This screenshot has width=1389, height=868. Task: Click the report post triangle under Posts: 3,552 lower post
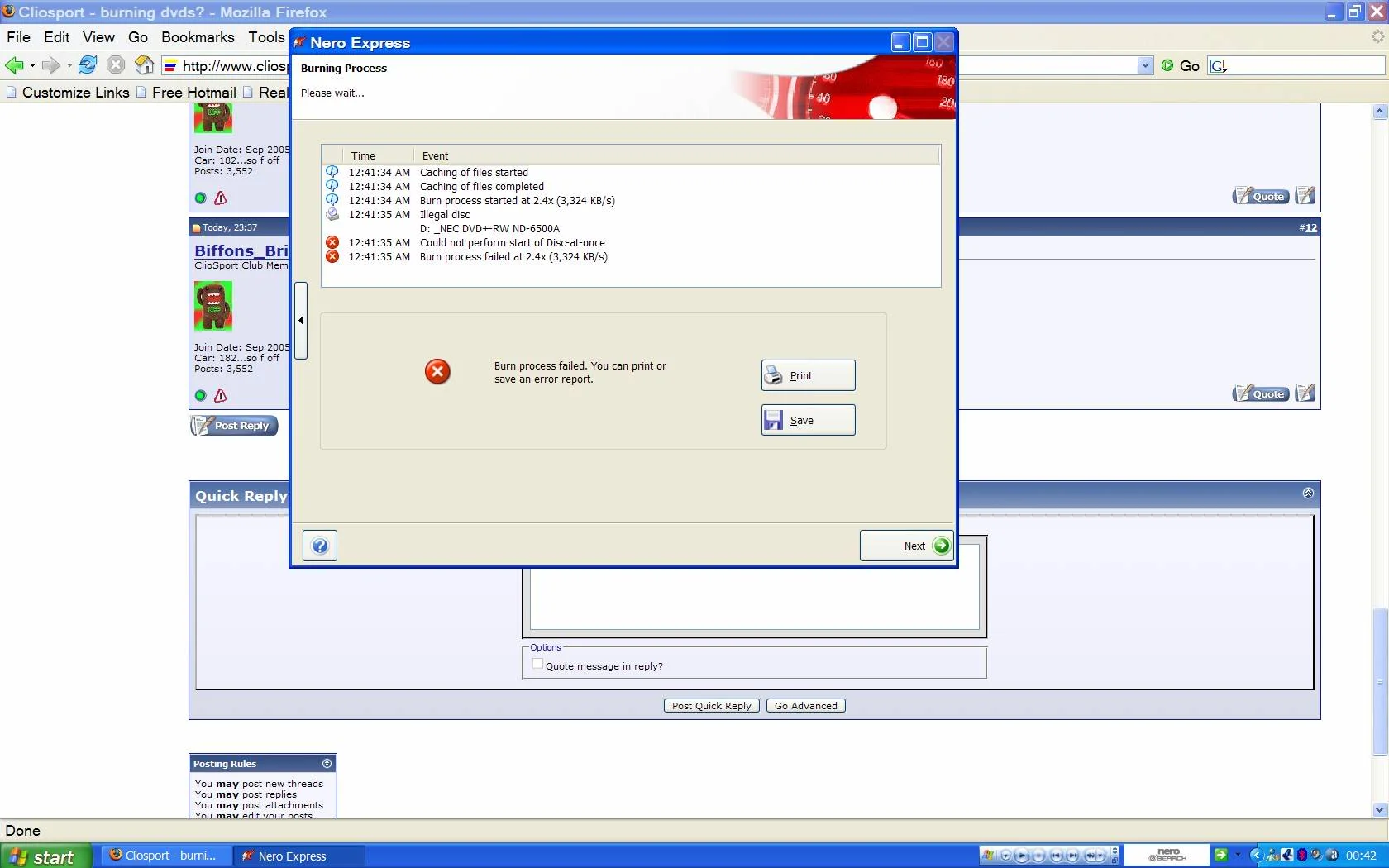click(x=221, y=396)
